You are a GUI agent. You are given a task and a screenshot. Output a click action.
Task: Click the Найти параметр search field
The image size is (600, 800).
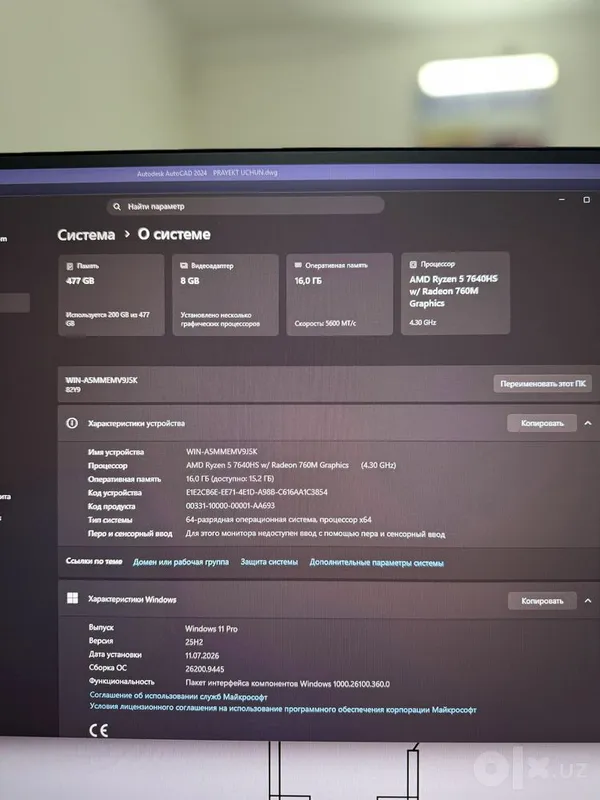(245, 206)
